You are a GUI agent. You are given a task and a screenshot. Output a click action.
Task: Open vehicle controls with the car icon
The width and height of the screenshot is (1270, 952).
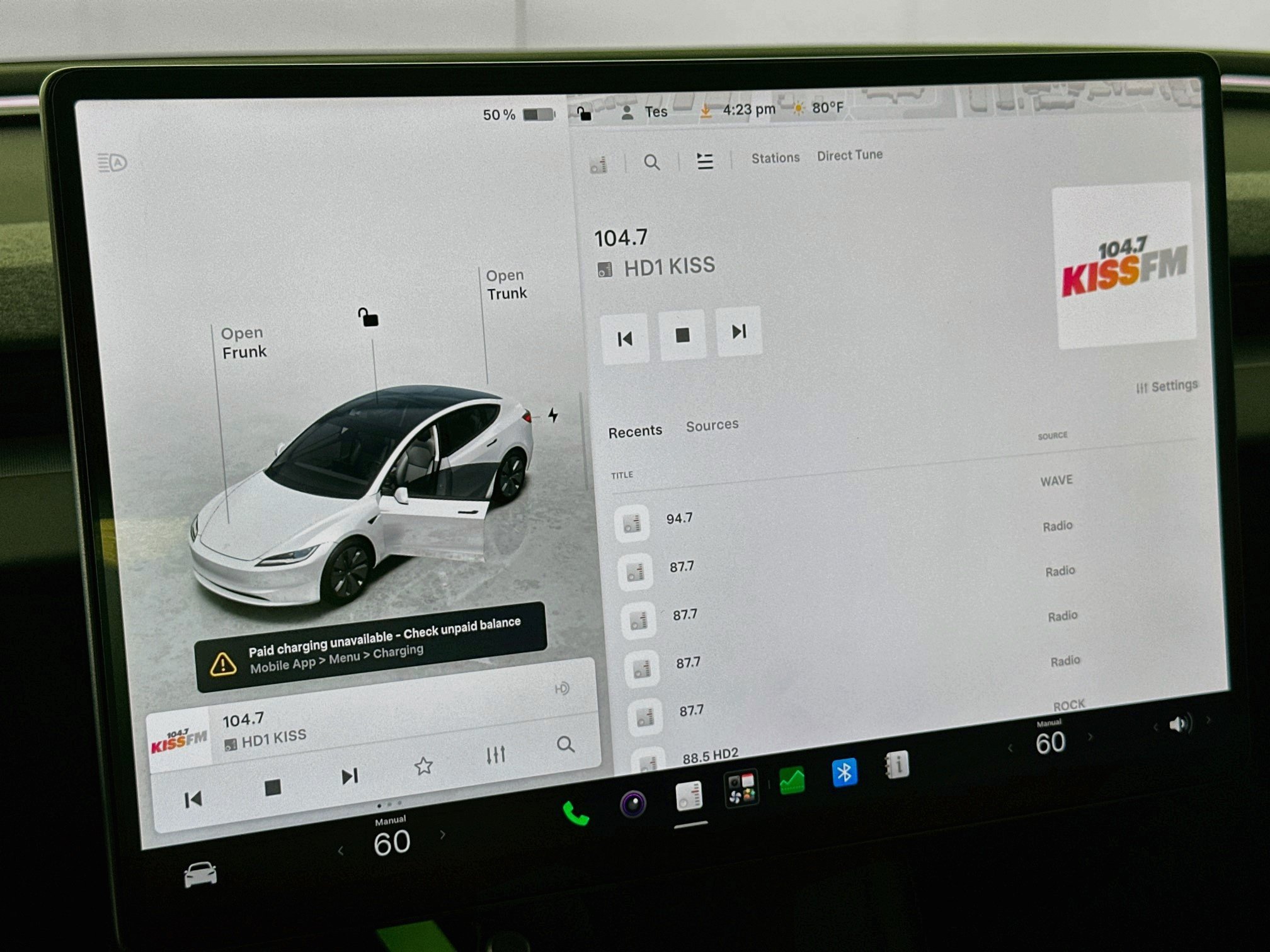200,875
